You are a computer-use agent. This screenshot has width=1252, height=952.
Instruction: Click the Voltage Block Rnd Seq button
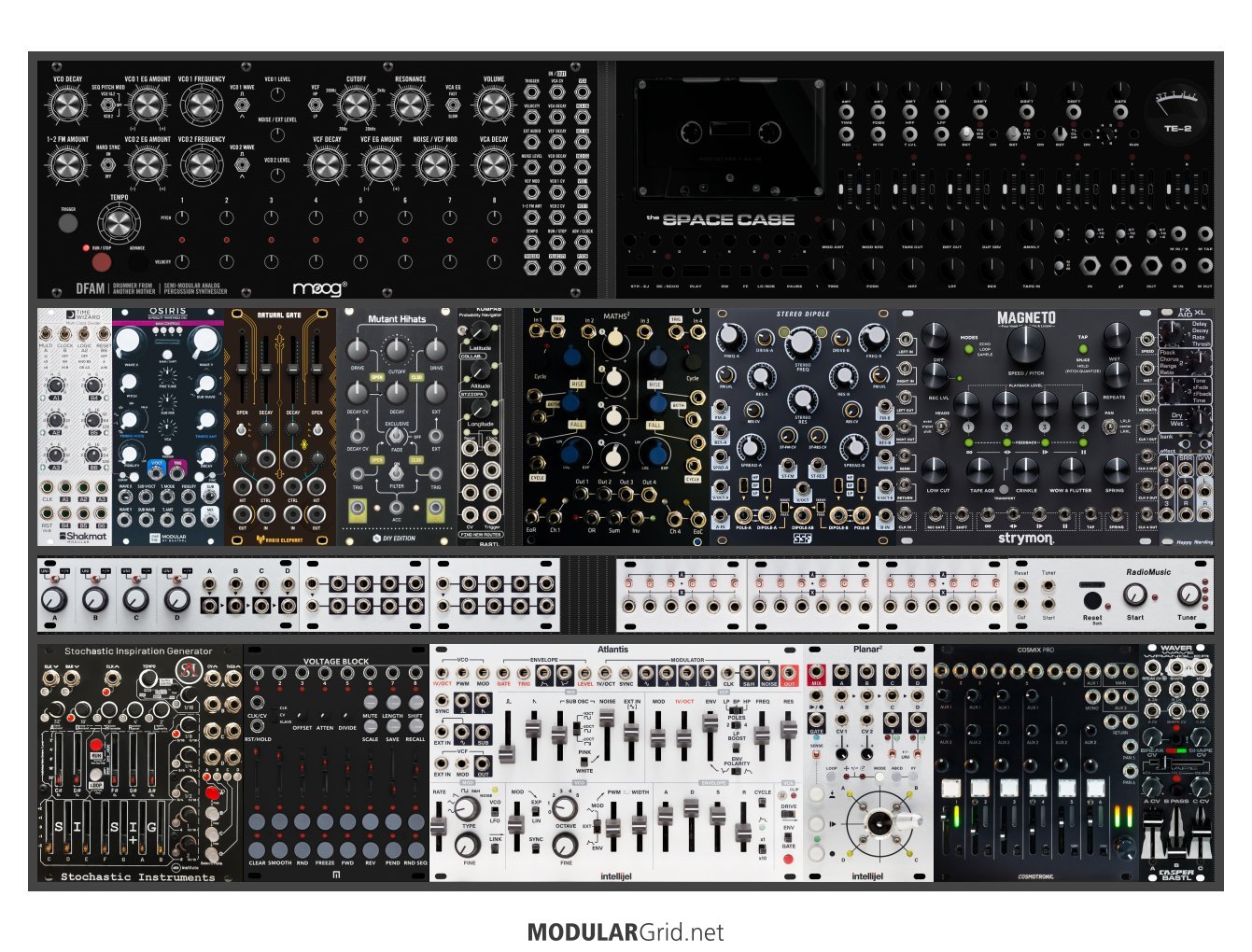[415, 848]
